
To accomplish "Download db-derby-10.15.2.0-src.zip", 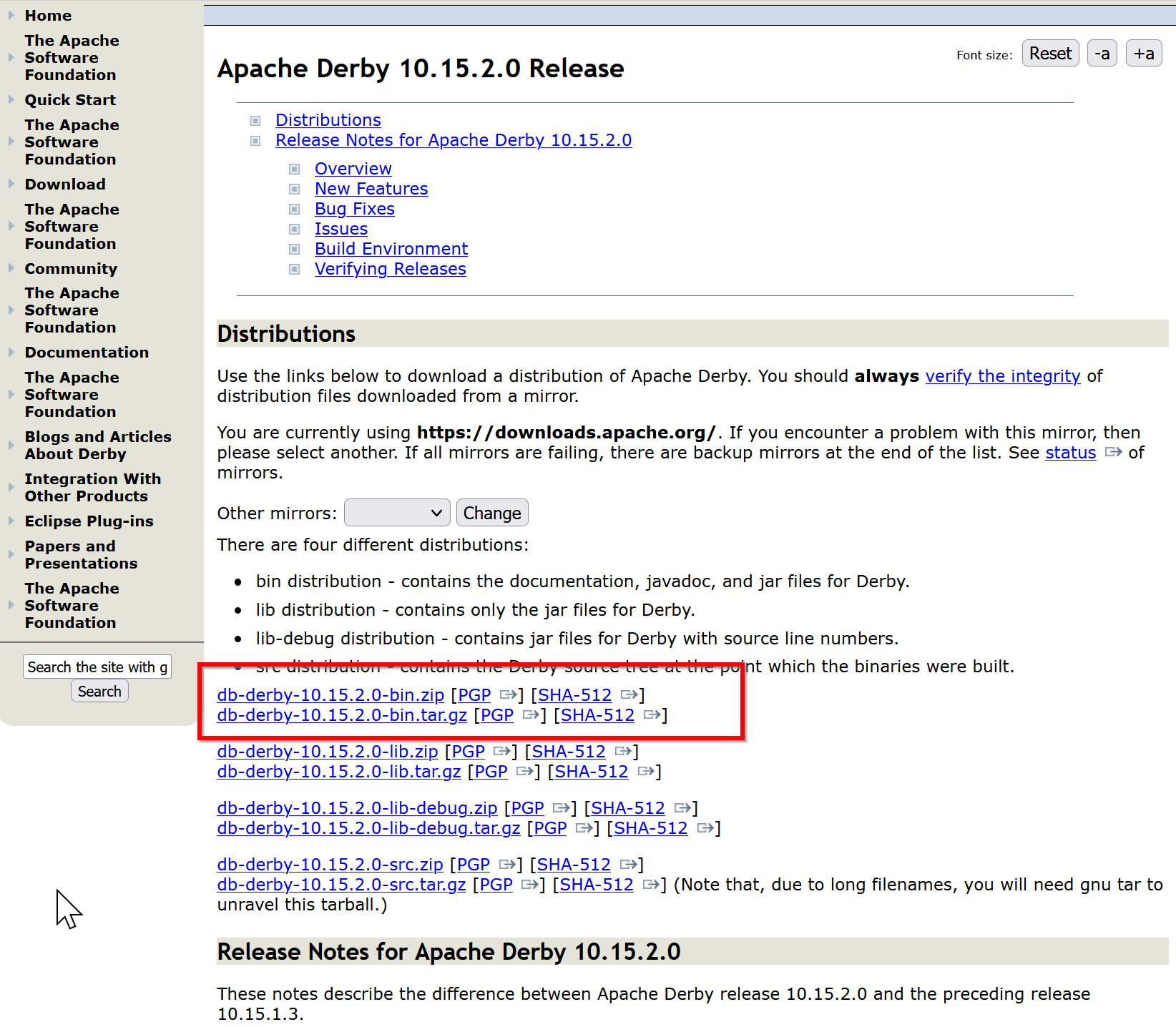I will tap(330, 864).
